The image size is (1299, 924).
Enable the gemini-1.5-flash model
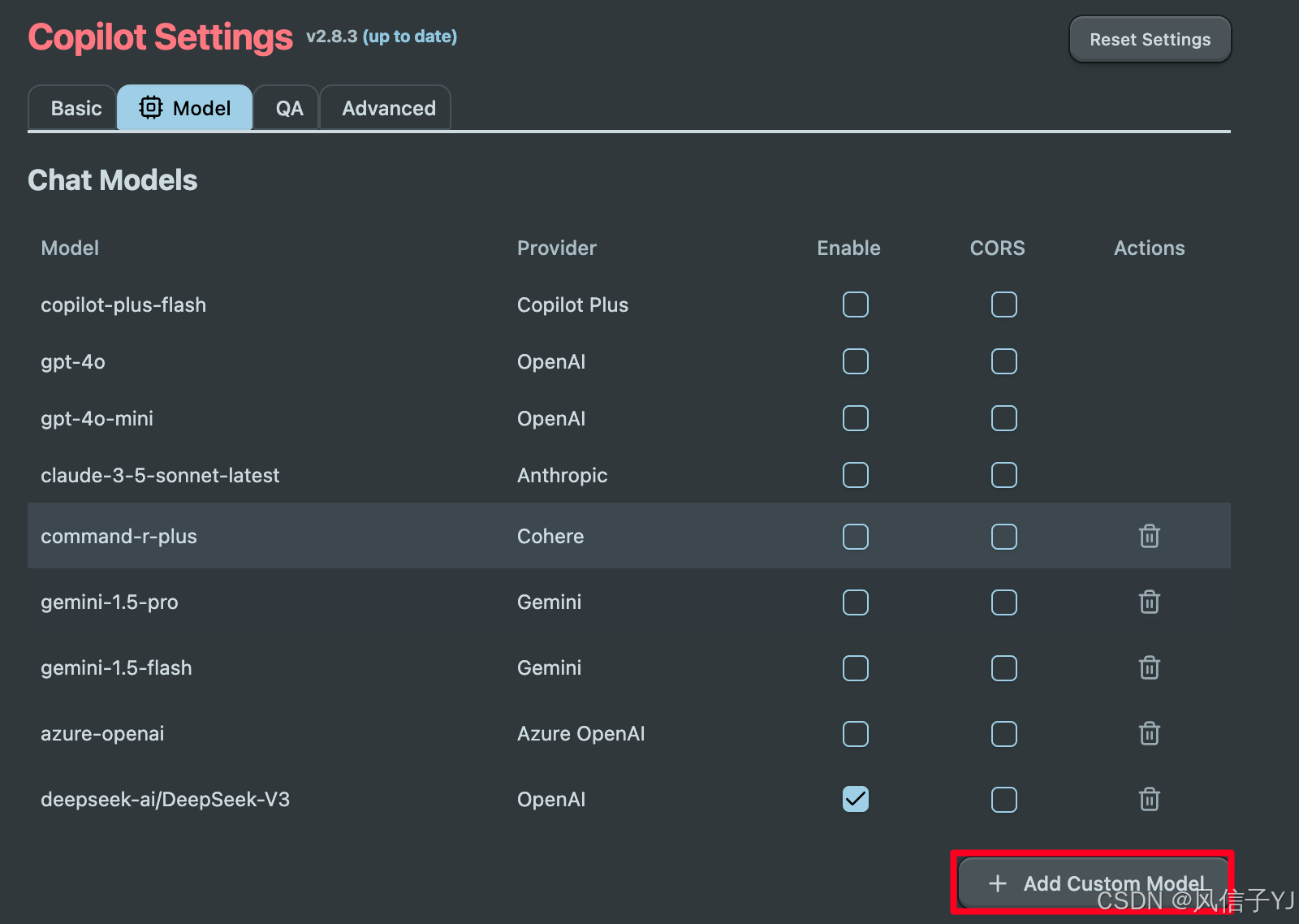[856, 668]
